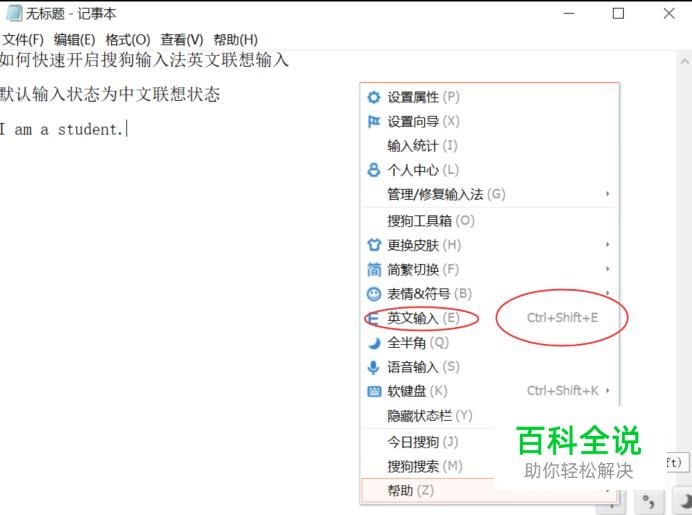The image size is (692, 515).
Task: Open the 格式(O) menu
Action: point(128,40)
